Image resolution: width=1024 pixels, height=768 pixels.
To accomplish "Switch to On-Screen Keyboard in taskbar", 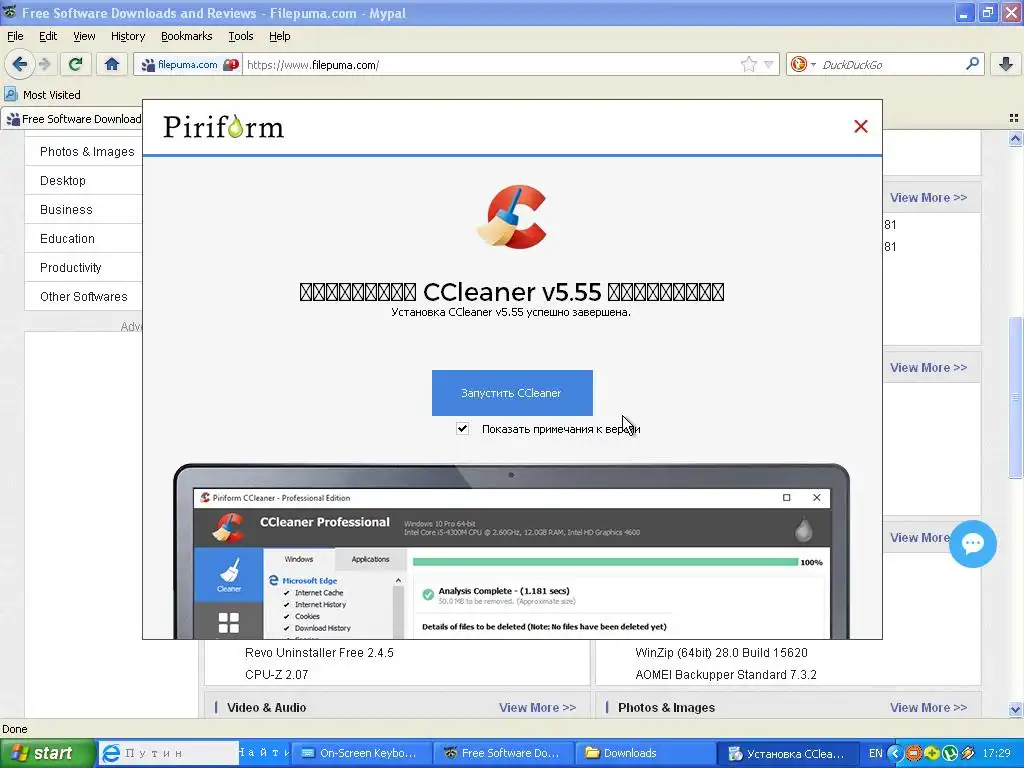I will point(361,753).
